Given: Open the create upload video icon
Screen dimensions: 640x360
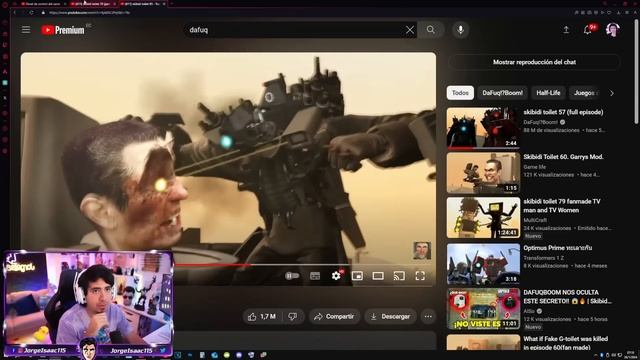Looking at the screenshot, I should (566, 30).
